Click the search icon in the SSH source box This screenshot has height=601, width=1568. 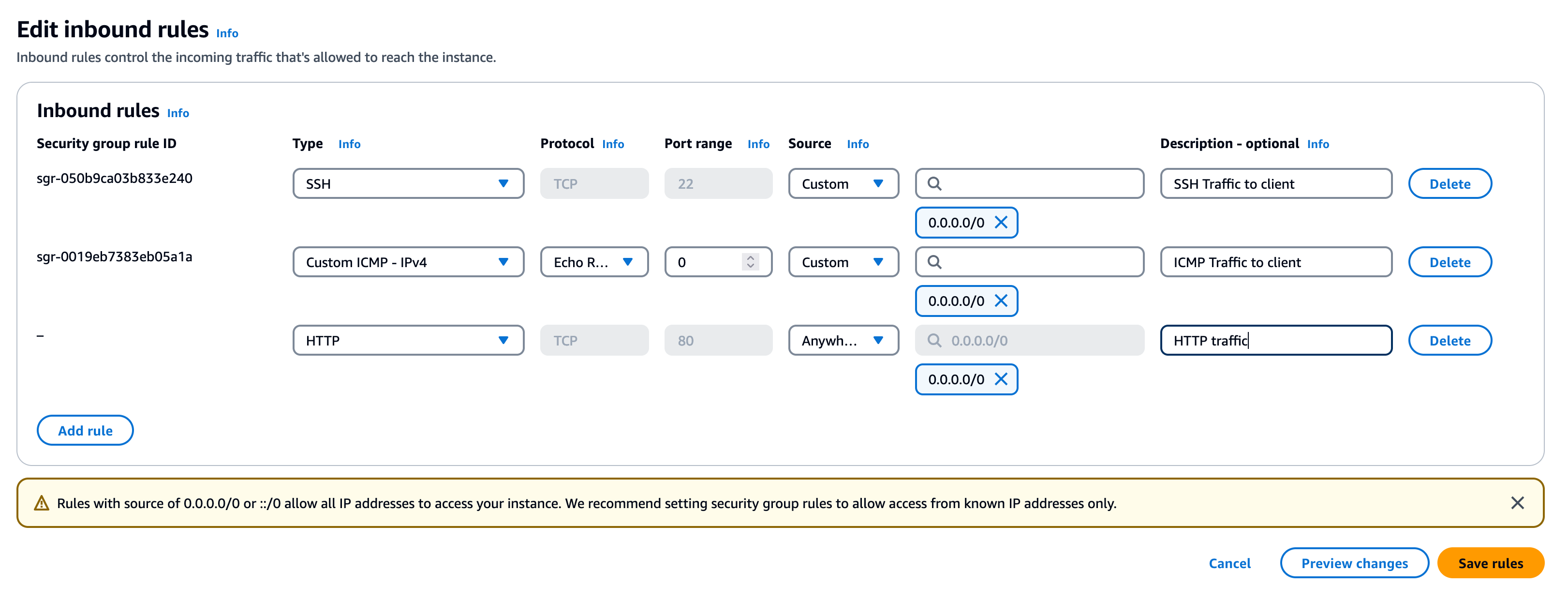tap(935, 183)
